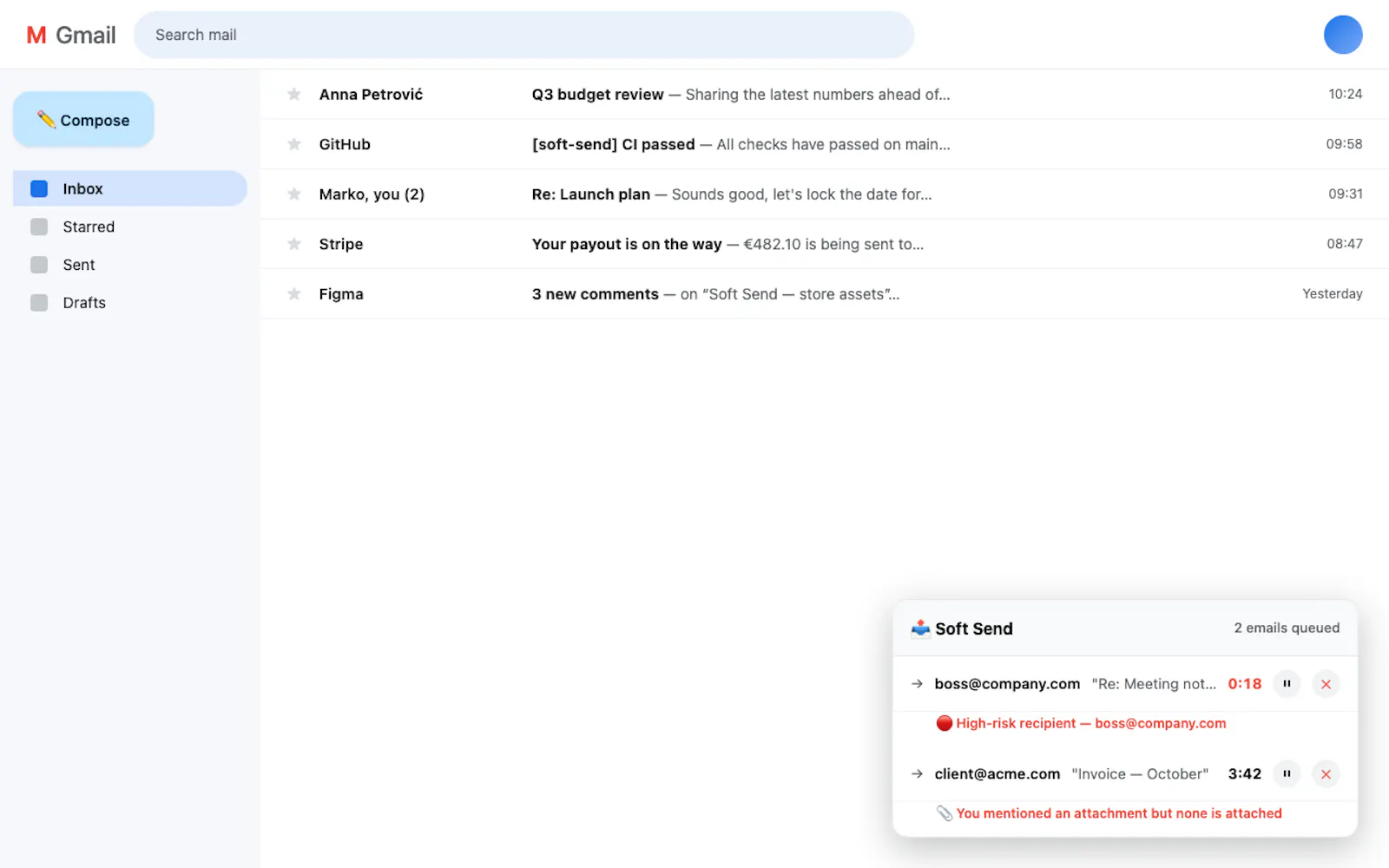
Task: Cancel the boss@company.com queued email
Action: click(x=1326, y=684)
